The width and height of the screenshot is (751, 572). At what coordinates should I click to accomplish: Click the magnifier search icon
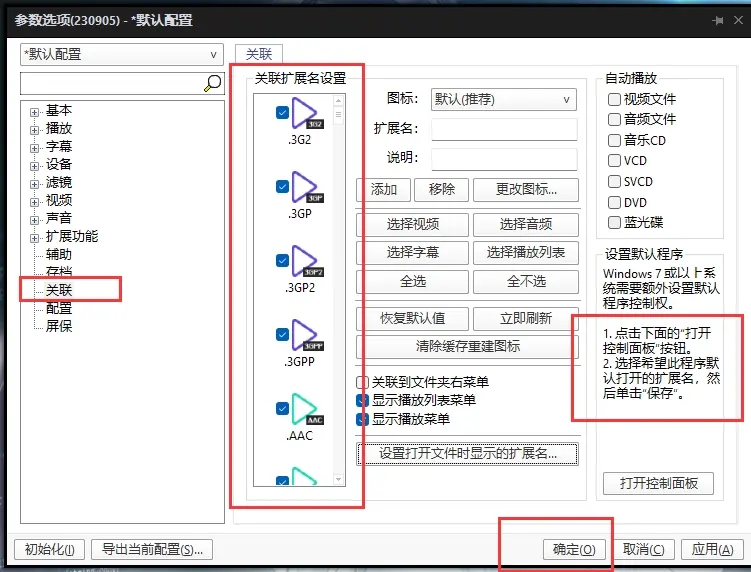pyautogui.click(x=213, y=83)
